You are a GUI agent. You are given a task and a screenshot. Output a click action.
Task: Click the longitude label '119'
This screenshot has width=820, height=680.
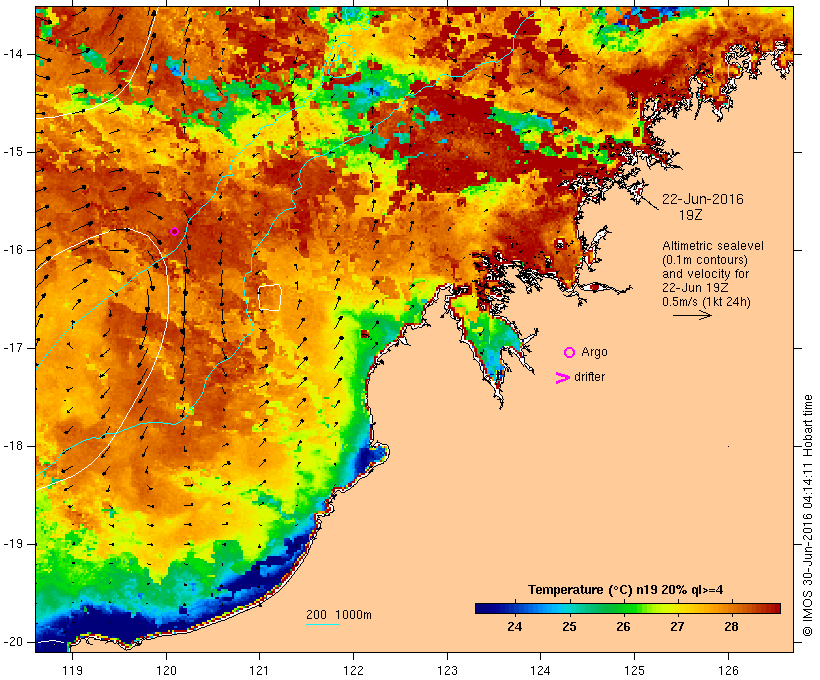coord(72,671)
